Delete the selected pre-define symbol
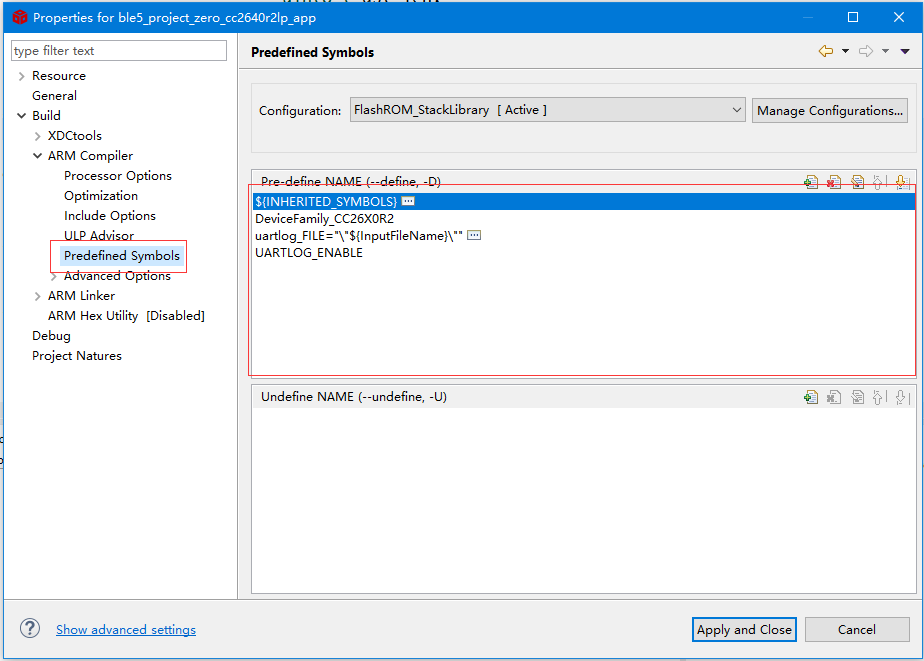The image size is (924, 661). coord(834,182)
